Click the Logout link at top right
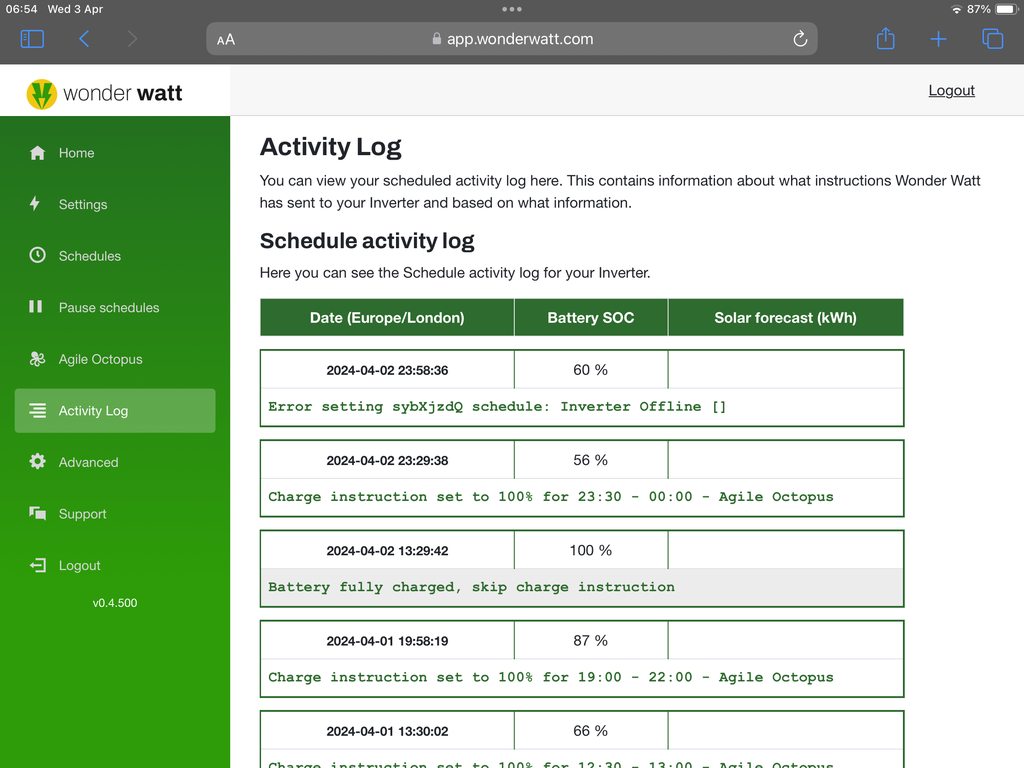This screenshot has height=768, width=1024. (x=951, y=90)
